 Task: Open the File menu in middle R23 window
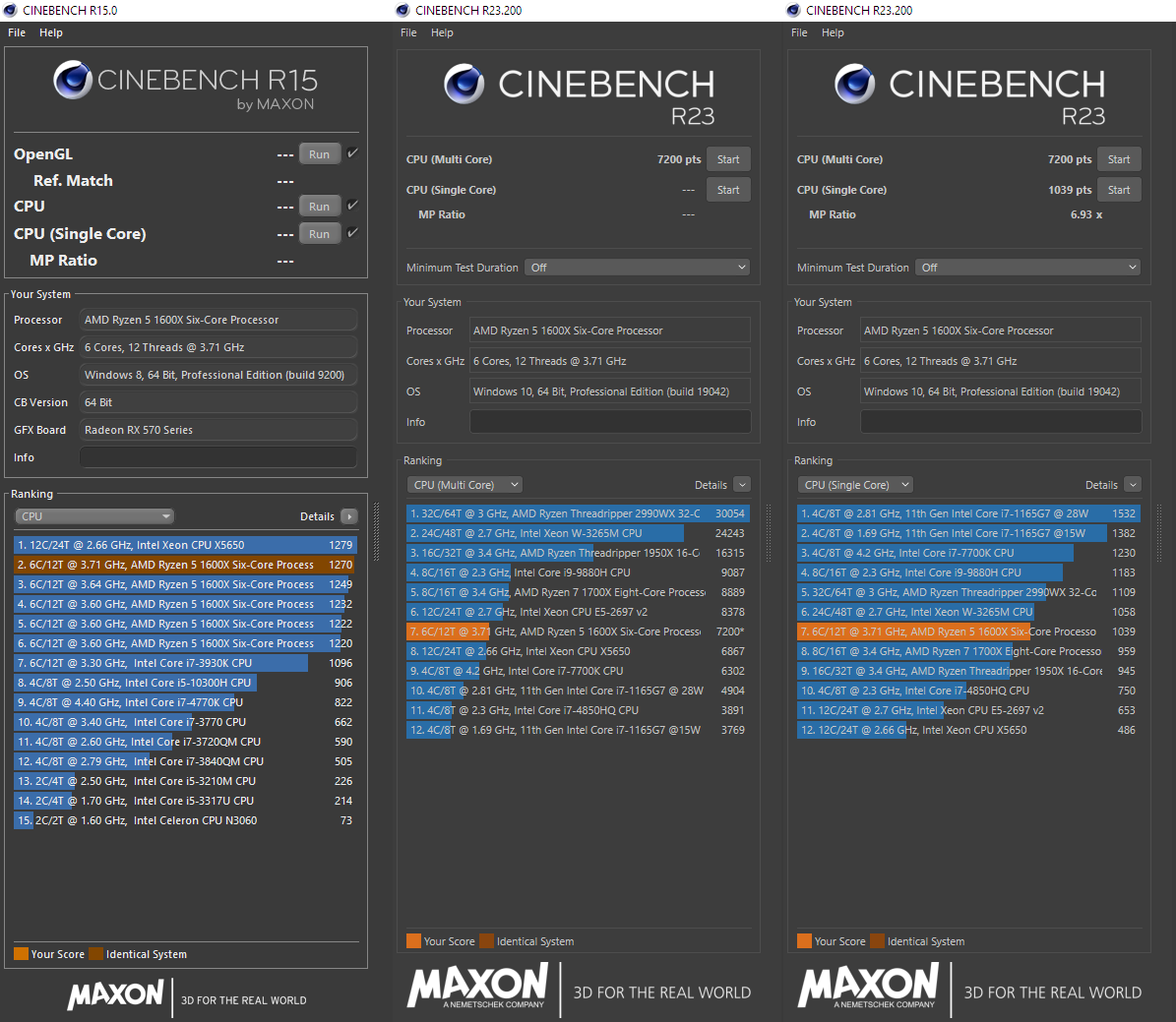coord(408,33)
